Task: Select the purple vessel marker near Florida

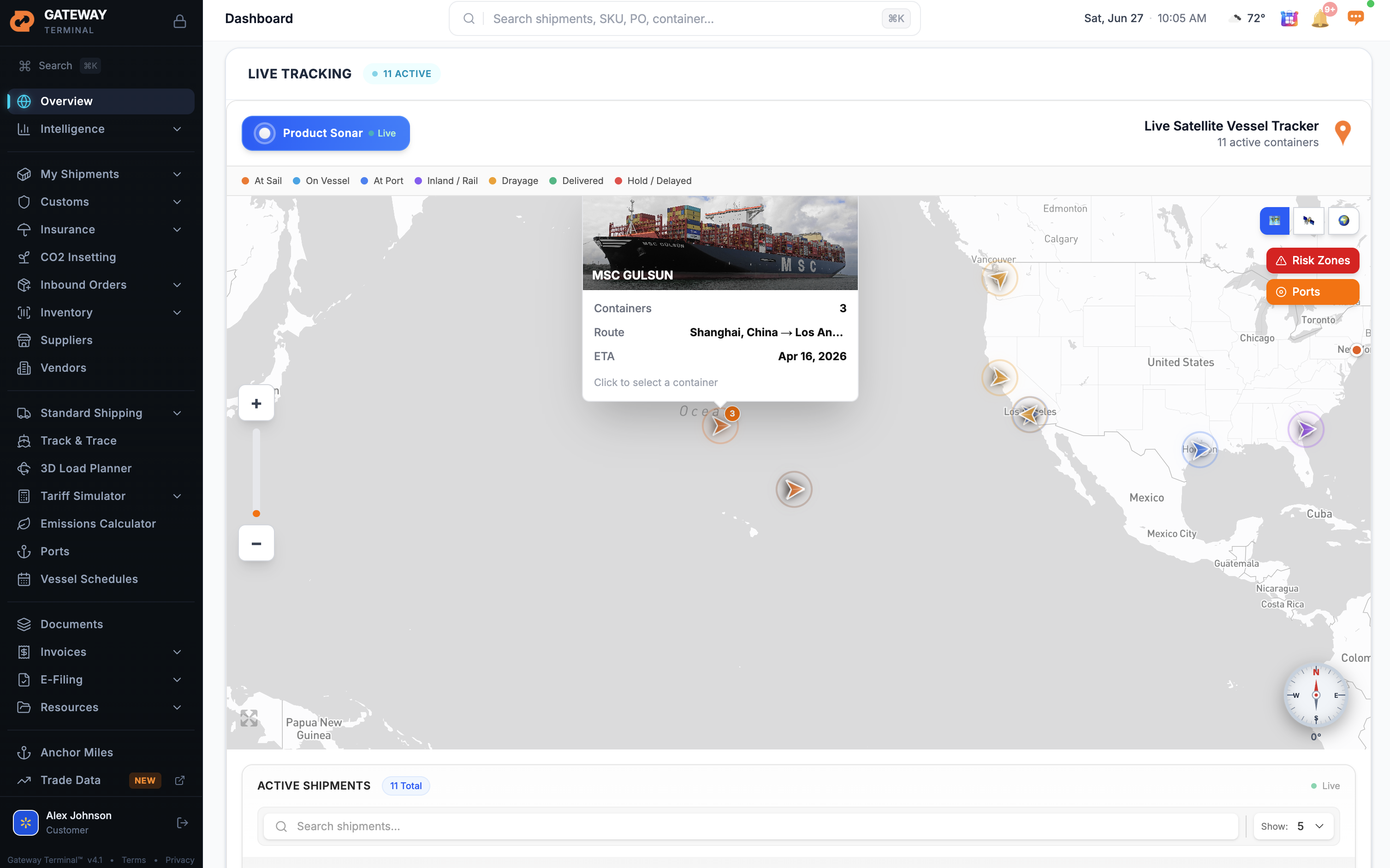Action: (x=1306, y=429)
